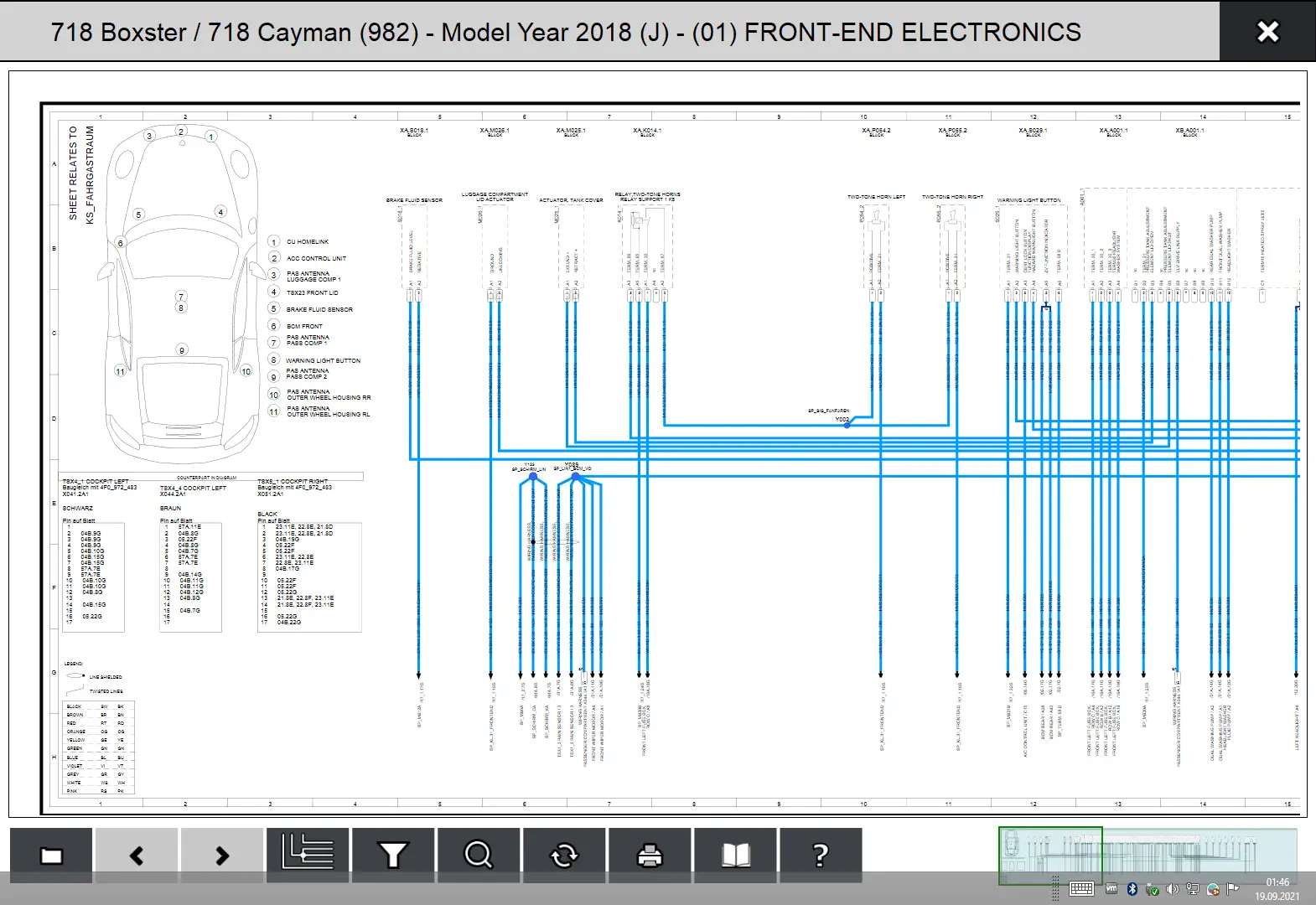Go to the previous diagram page
This screenshot has height=905, width=1316.
pos(137,856)
